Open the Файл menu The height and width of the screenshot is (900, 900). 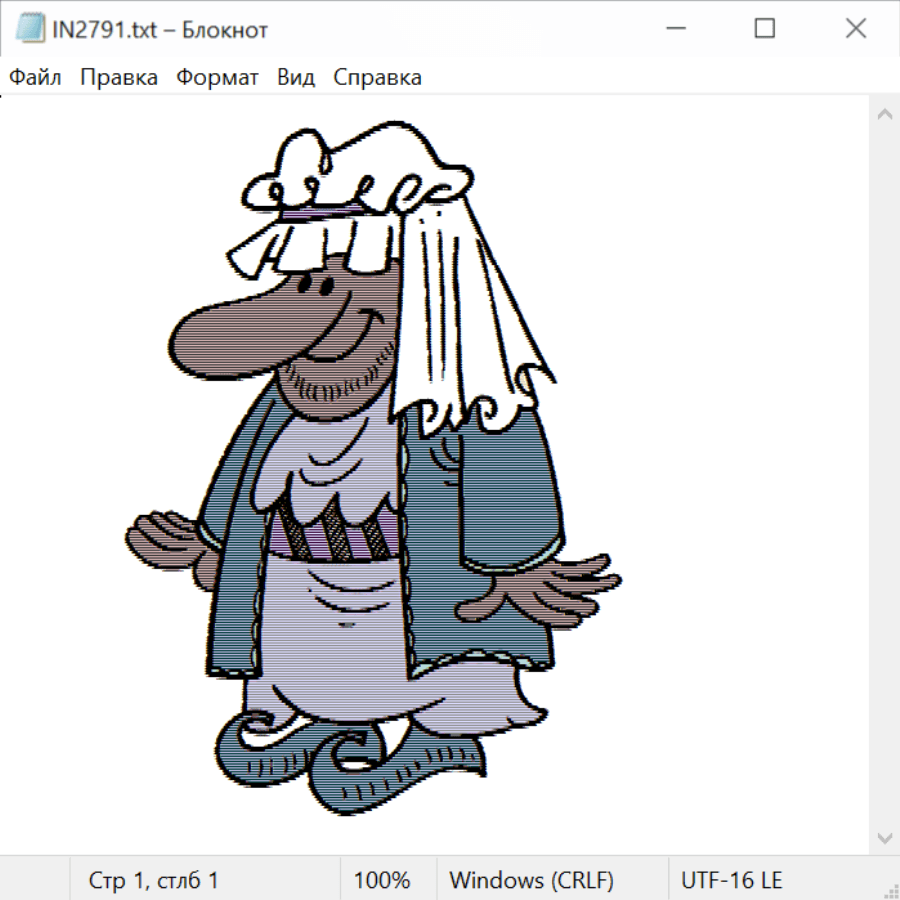[36, 78]
